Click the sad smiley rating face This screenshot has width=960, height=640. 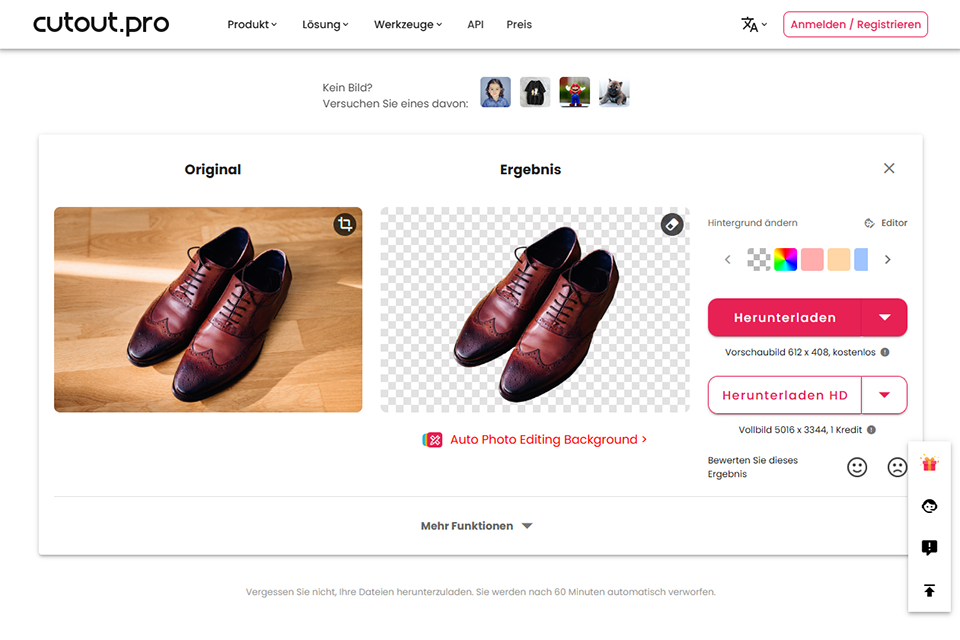coord(897,467)
